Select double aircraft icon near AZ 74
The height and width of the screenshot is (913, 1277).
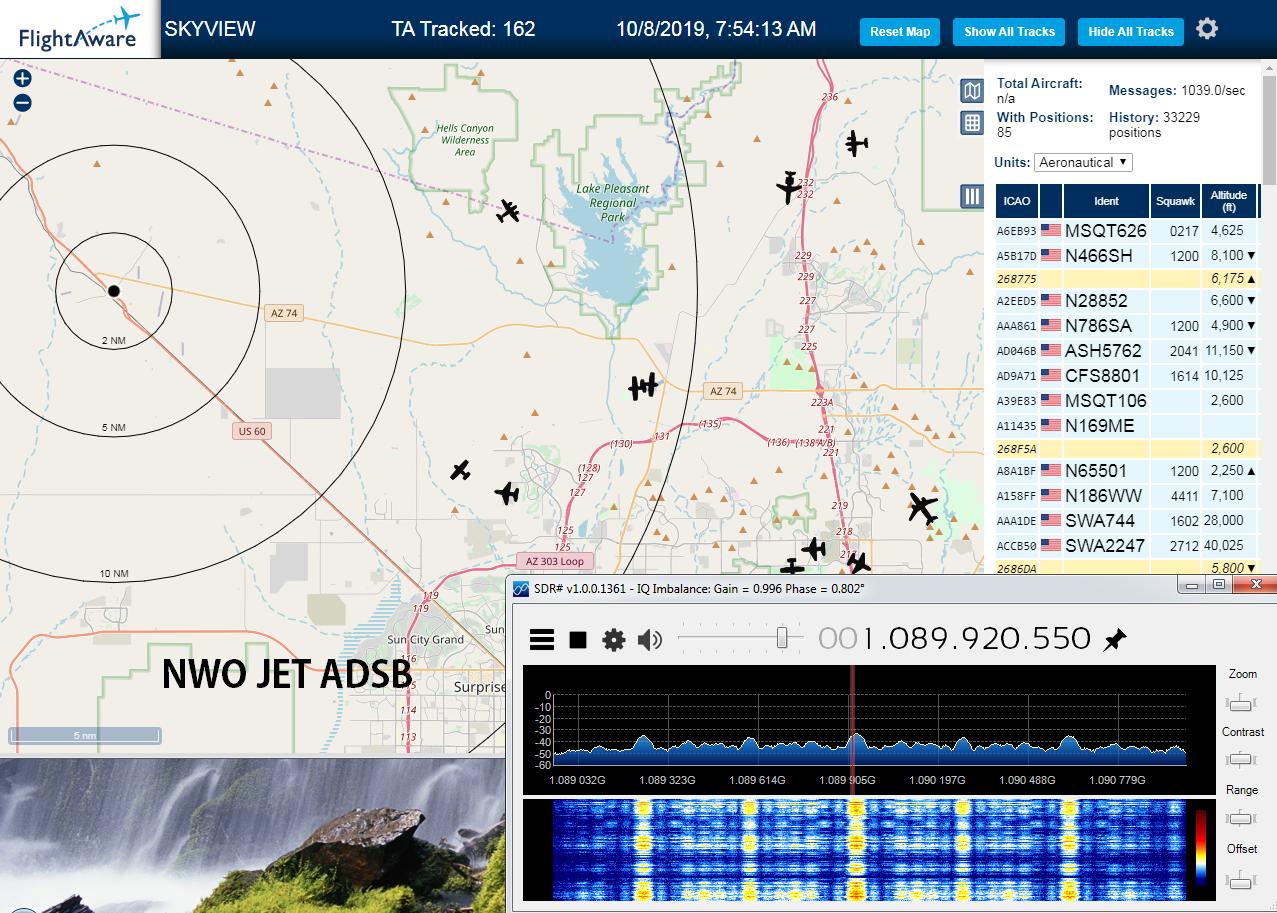643,385
